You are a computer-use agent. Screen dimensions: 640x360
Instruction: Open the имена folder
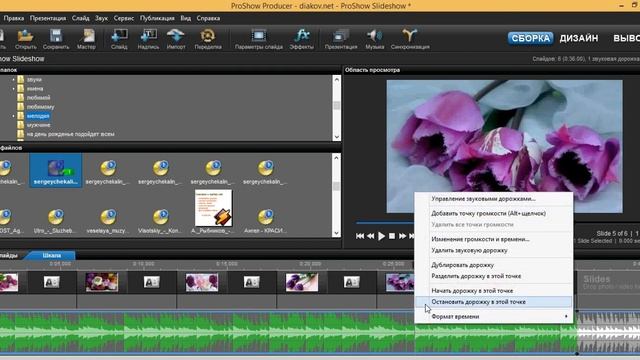click(x=35, y=89)
